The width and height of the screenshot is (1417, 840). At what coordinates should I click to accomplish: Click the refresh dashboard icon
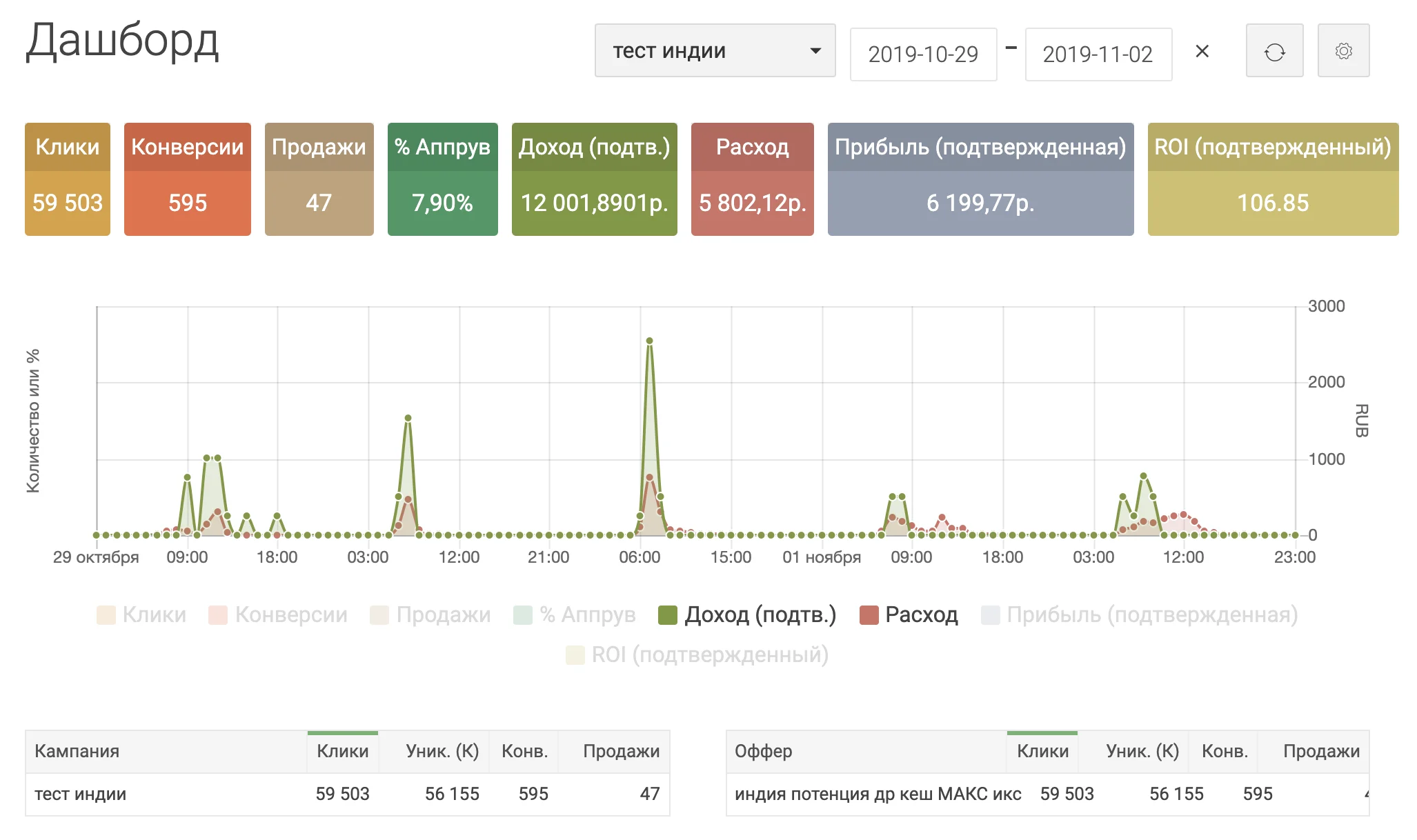(1274, 51)
